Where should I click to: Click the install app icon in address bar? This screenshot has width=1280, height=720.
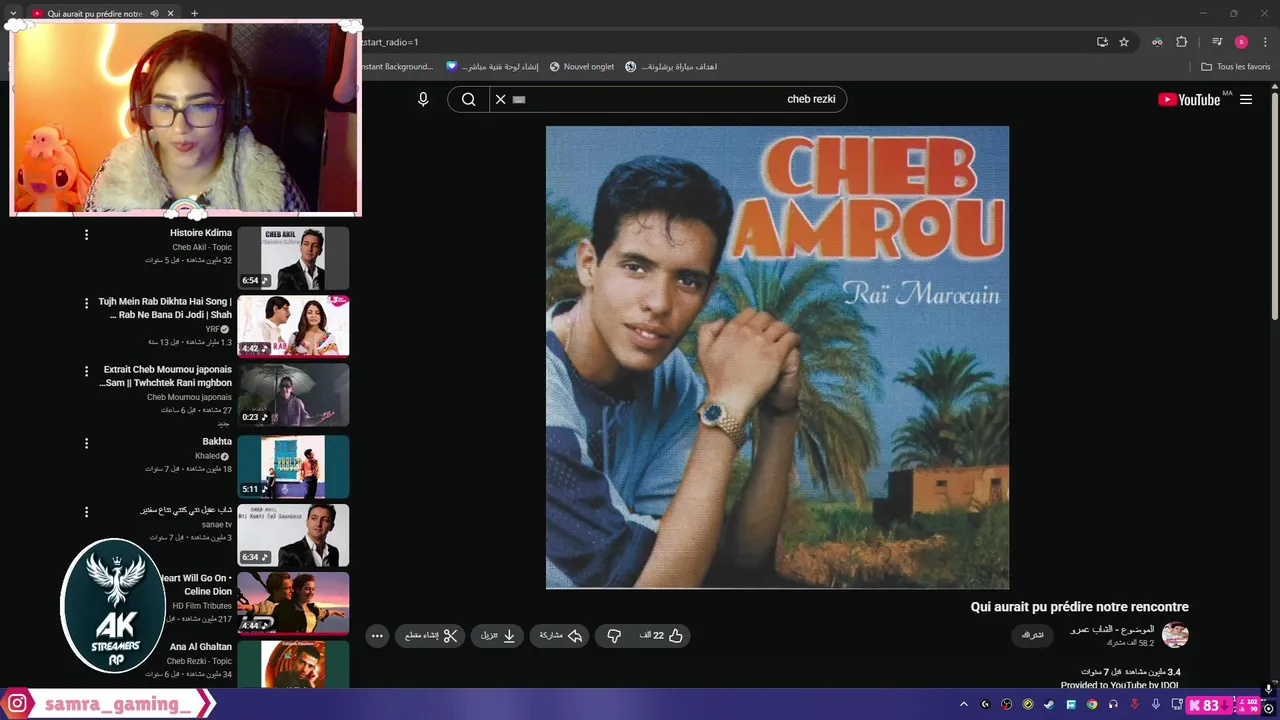tap(1102, 42)
